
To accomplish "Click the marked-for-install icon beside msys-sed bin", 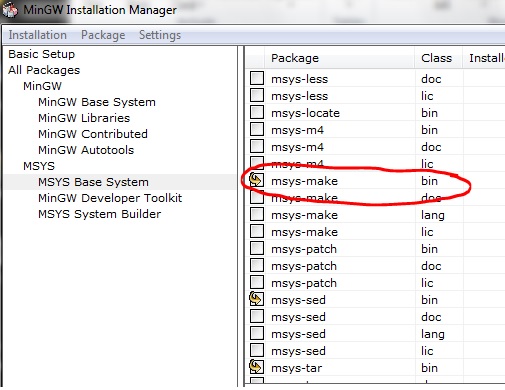I will click(x=257, y=299).
